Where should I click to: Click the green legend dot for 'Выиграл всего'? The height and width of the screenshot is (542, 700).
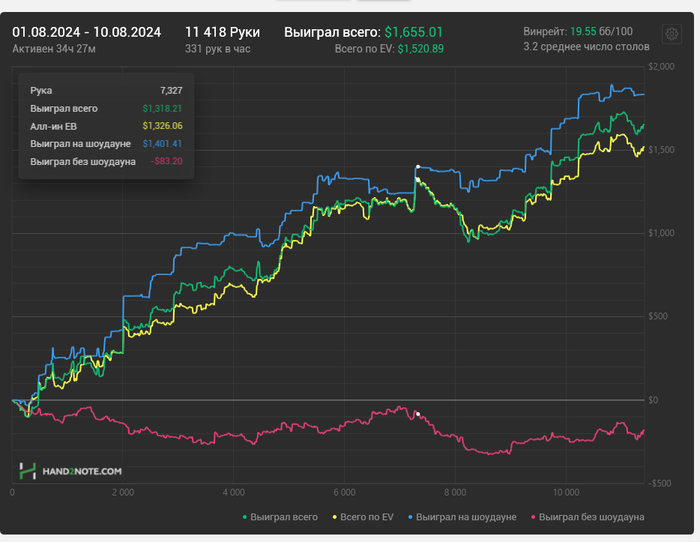(x=245, y=517)
